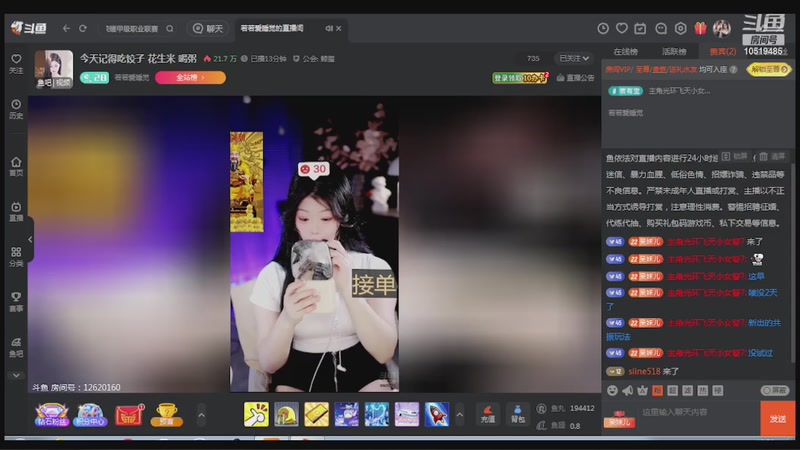800x450 pixels.
Task: Switch to the 活跃榜 tab
Action: pos(673,52)
